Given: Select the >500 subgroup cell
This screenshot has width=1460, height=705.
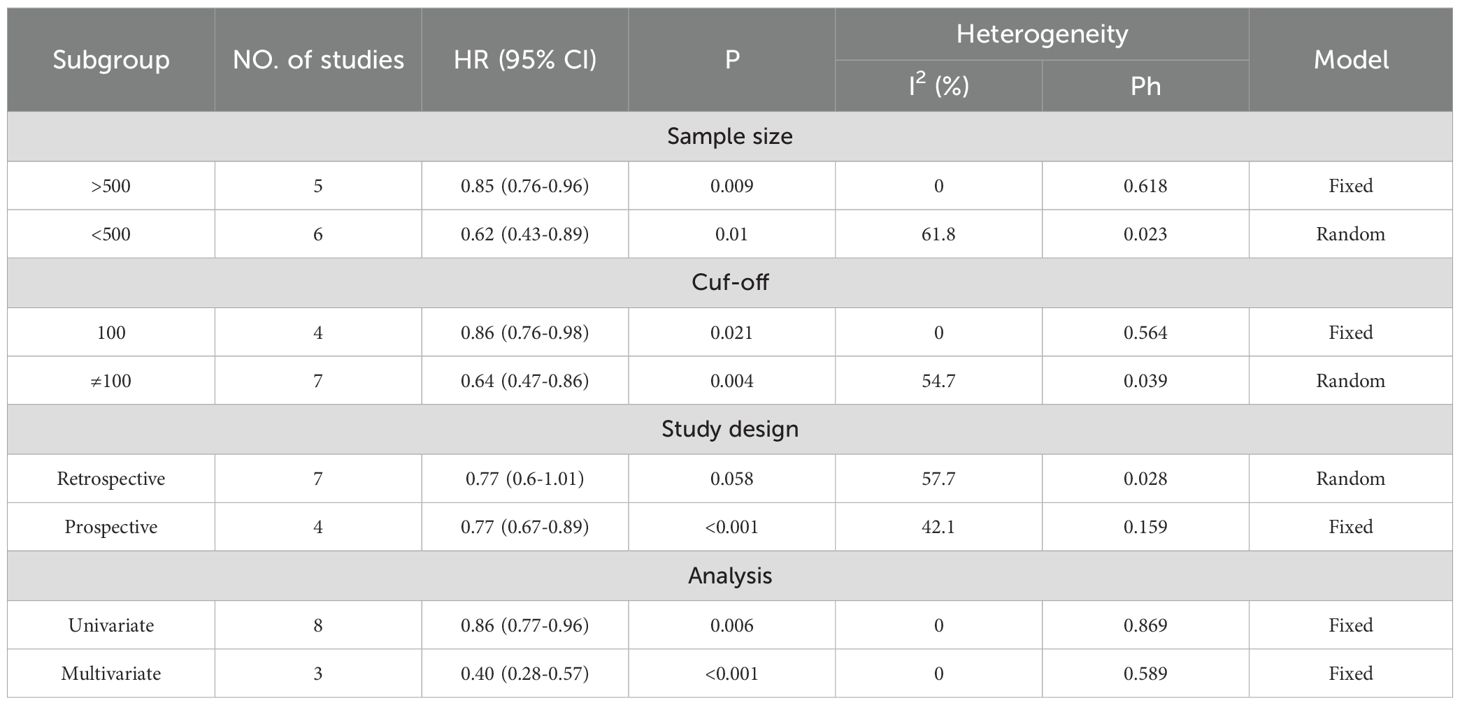Looking at the screenshot, I should [111, 185].
